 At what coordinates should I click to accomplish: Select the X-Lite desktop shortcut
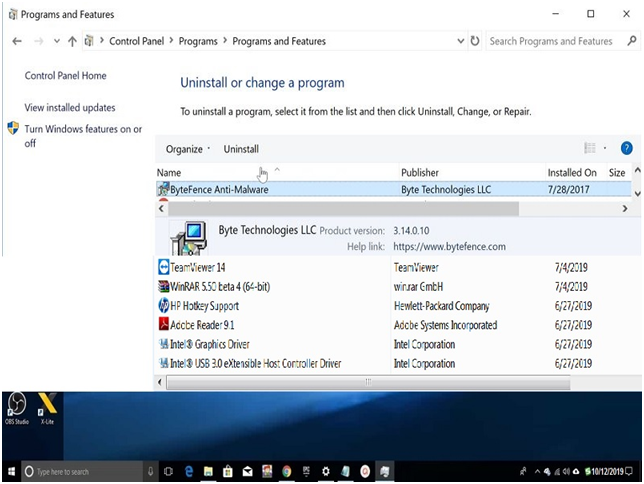pos(47,409)
